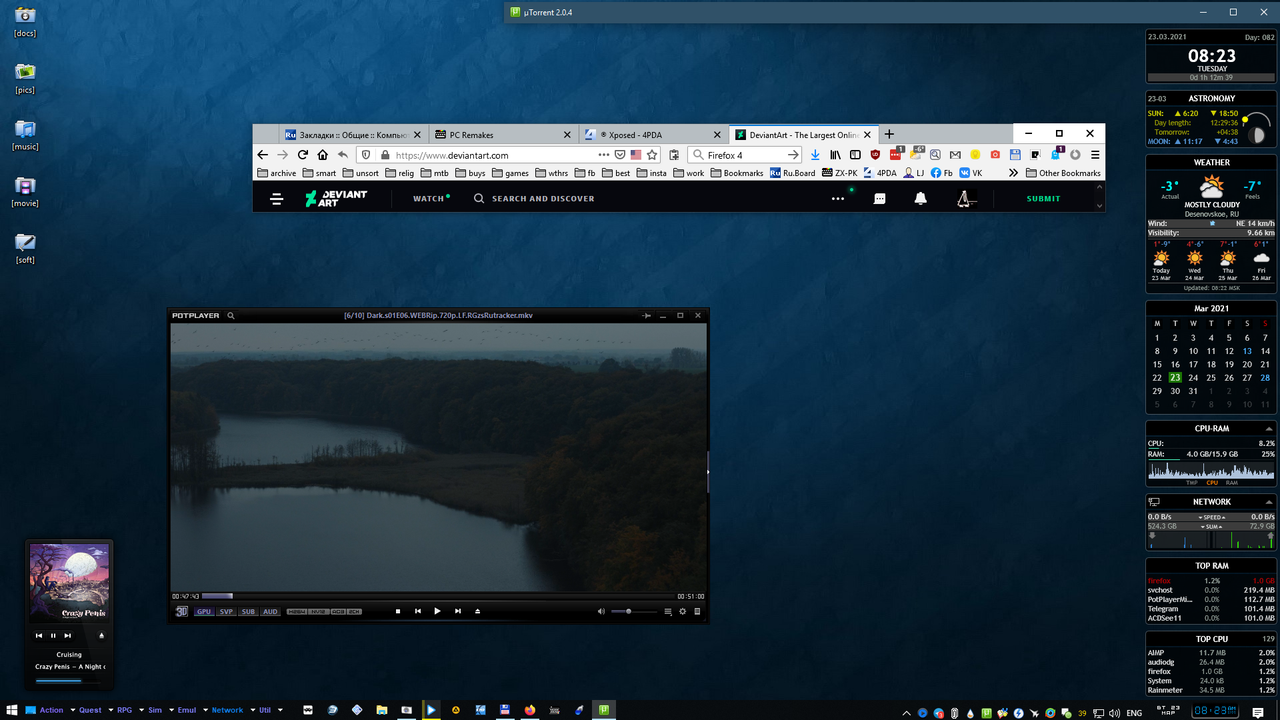Open the Firefox hamburger menu

1093,154
